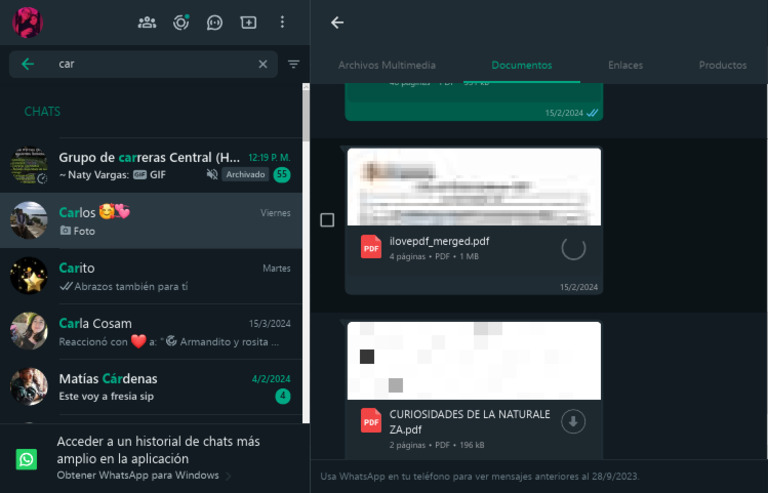768x493 pixels.
Task: Click the camera Foto icon under Carlos
Action: click(x=65, y=230)
